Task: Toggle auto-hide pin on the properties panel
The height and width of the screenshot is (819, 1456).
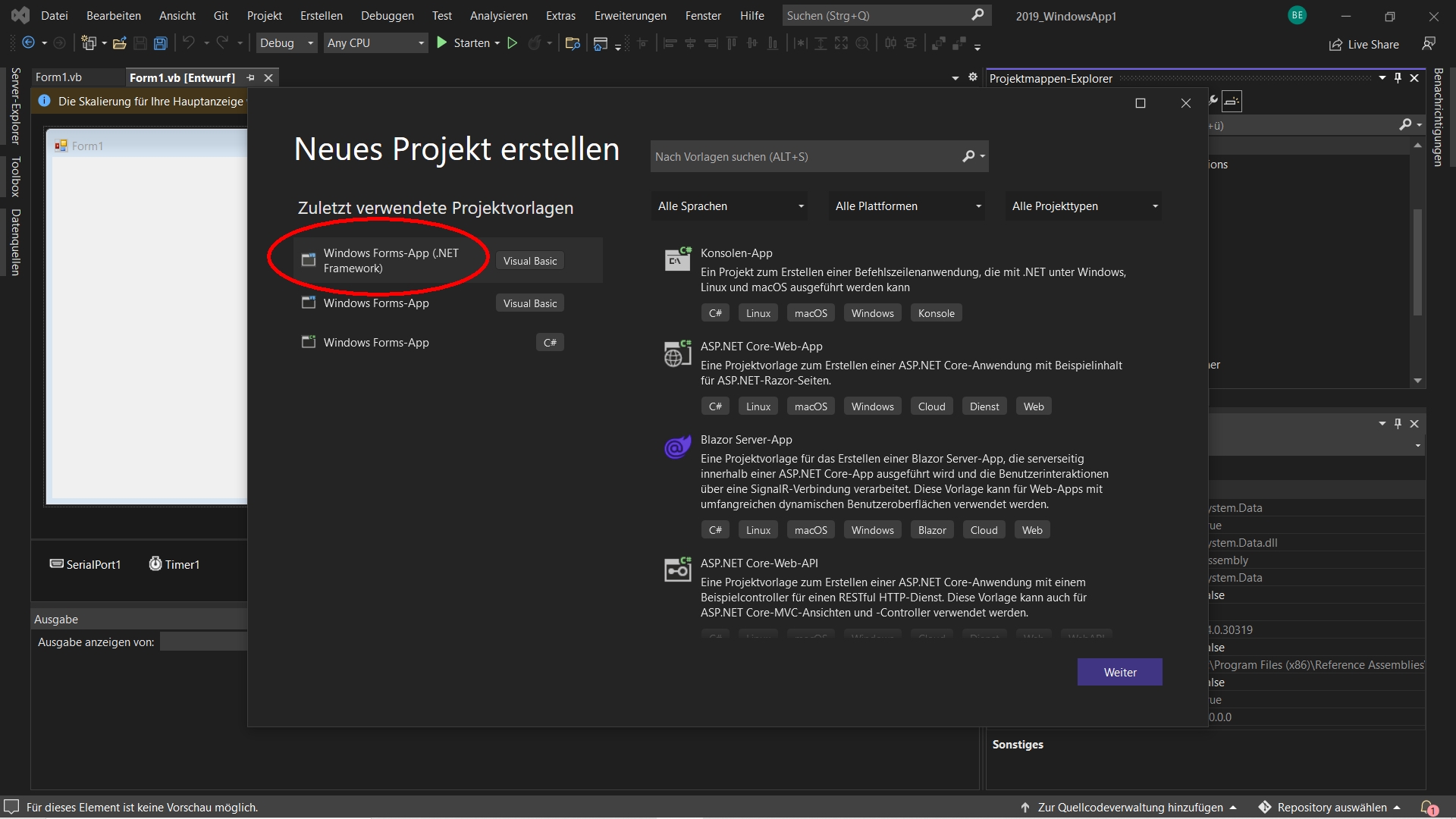Action: click(1398, 423)
